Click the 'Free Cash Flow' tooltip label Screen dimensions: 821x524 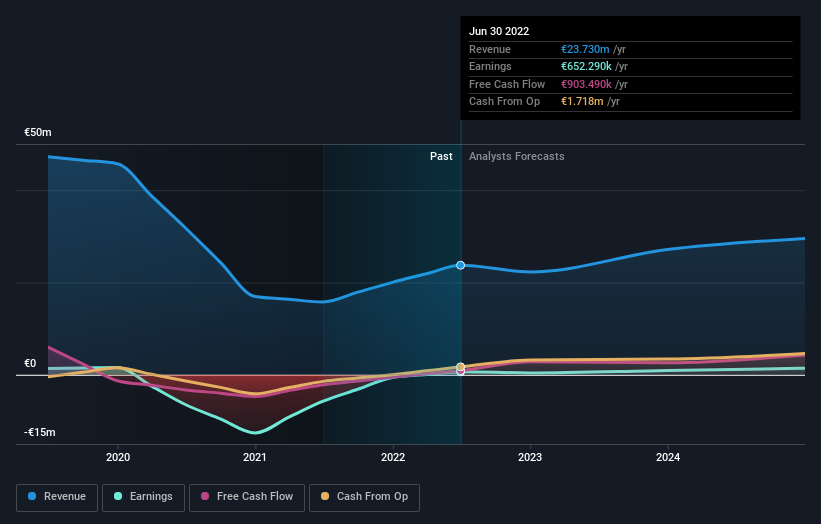click(x=507, y=84)
